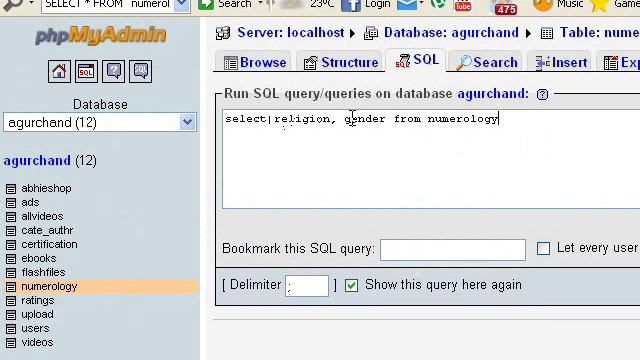Open the ratings table
This screenshot has width=640, height=360.
pos(38,300)
